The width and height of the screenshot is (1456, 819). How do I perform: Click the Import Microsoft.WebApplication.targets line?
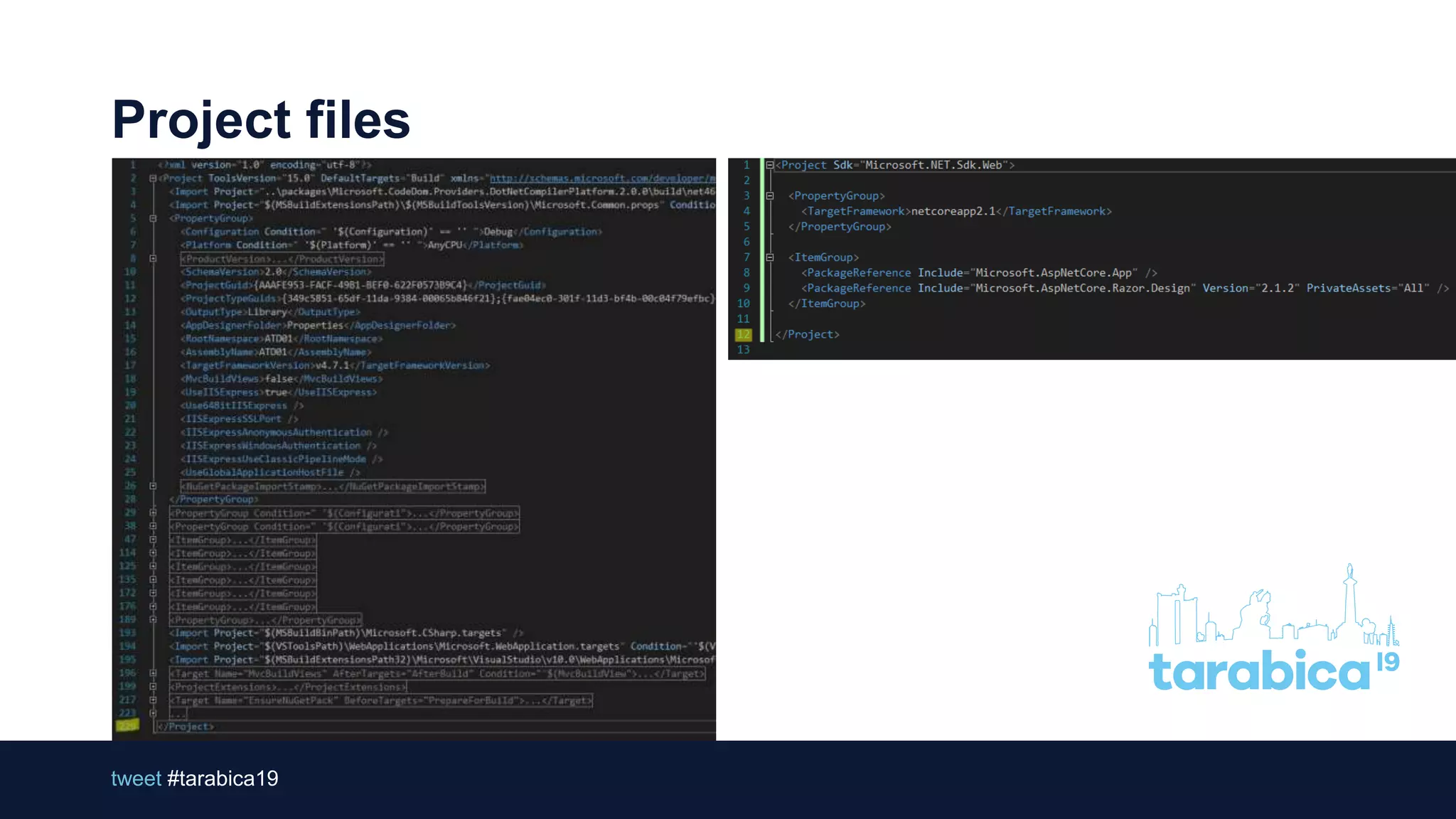(442, 646)
